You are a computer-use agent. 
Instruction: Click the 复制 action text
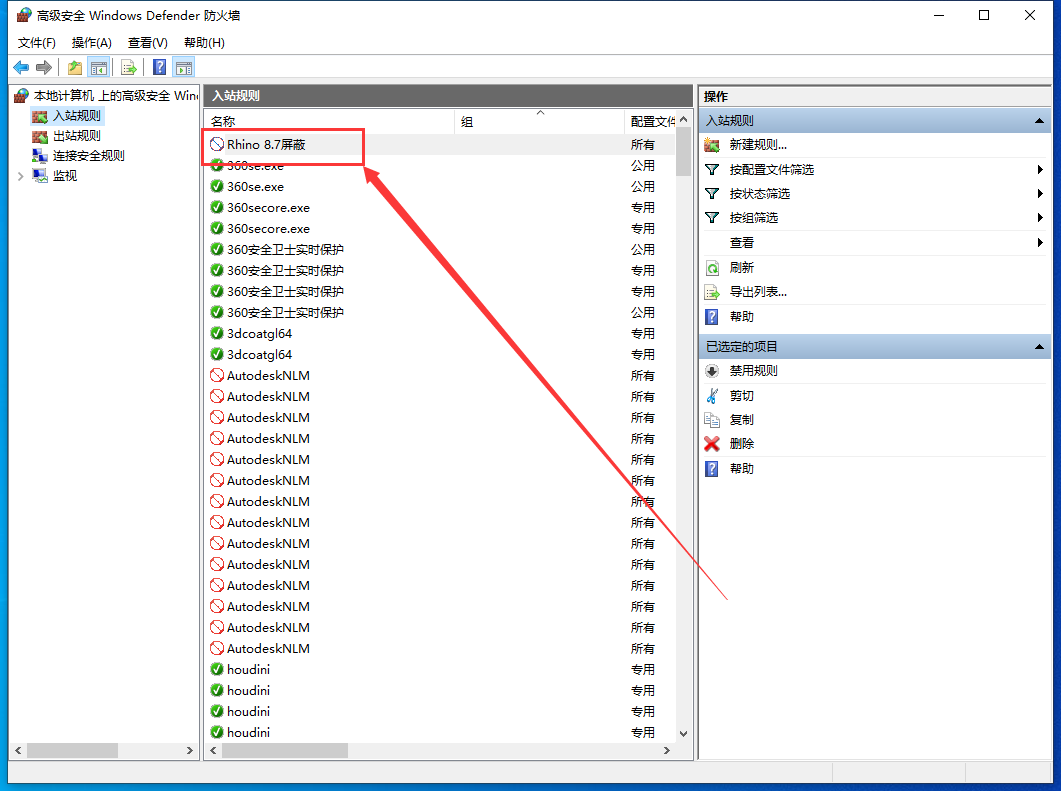pos(742,420)
